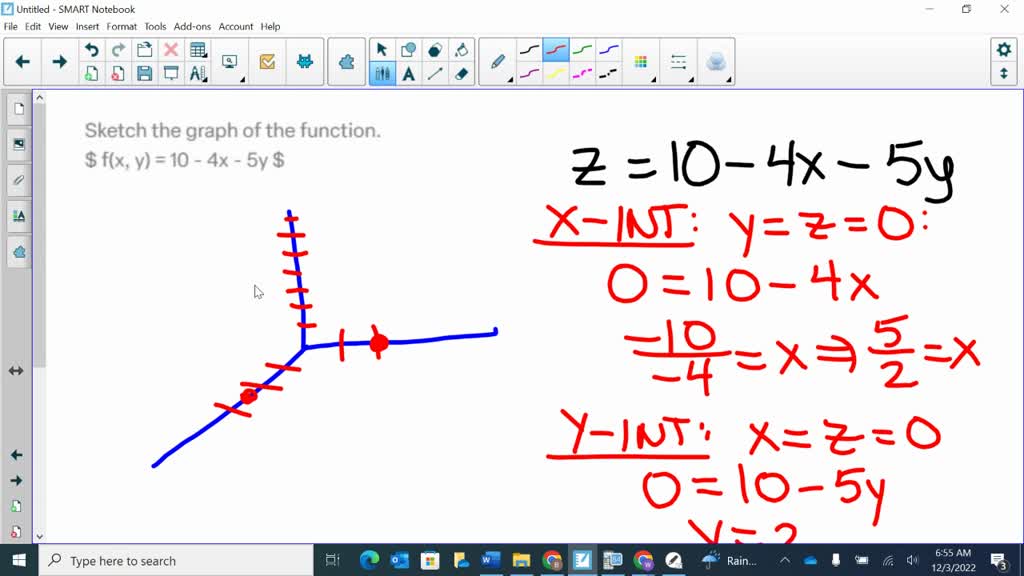The width and height of the screenshot is (1024, 576).
Task: Click the Save document button
Action: pos(143,70)
